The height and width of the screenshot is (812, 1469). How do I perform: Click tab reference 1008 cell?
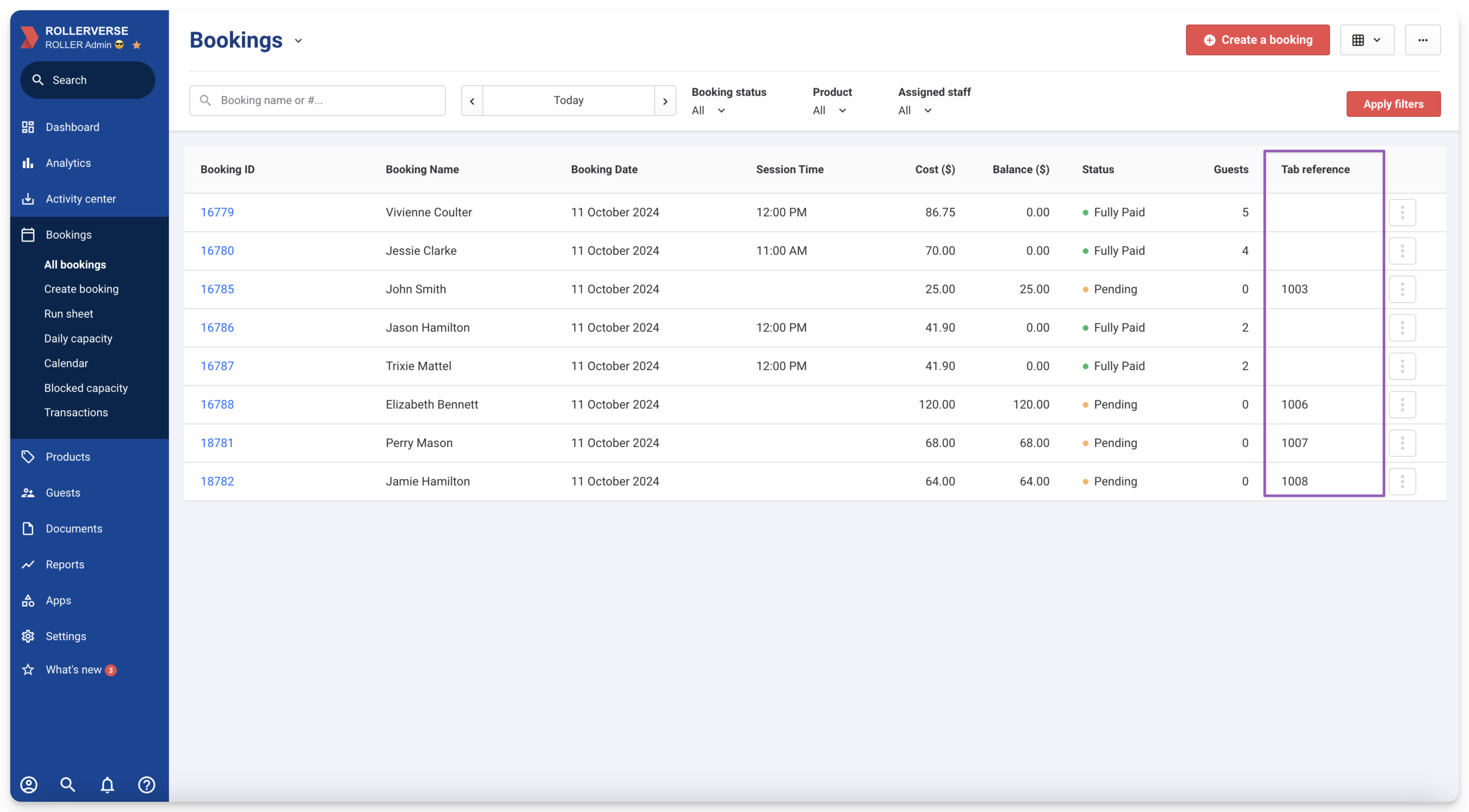(x=1294, y=482)
